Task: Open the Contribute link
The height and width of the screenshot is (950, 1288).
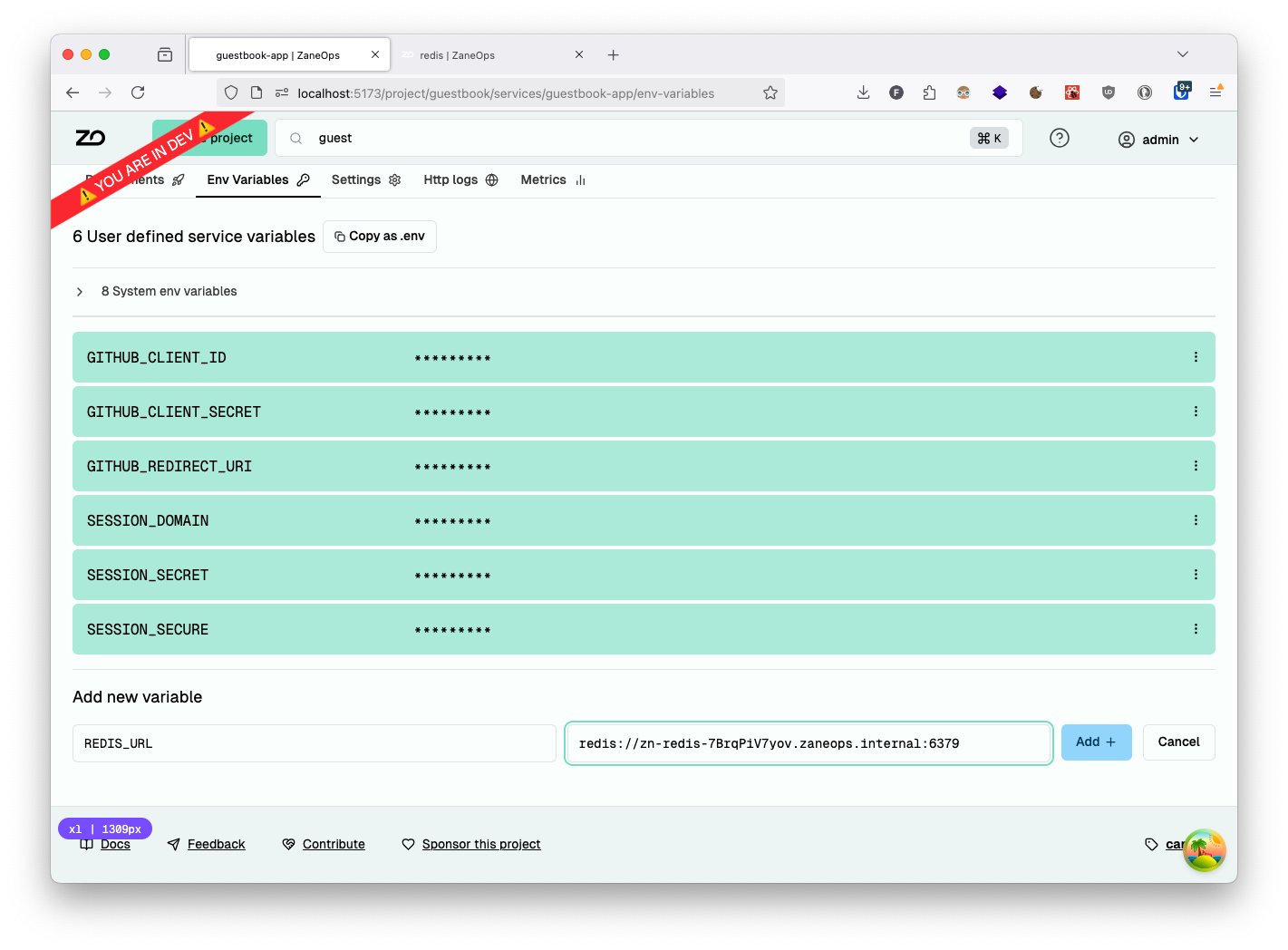Action: click(x=334, y=844)
